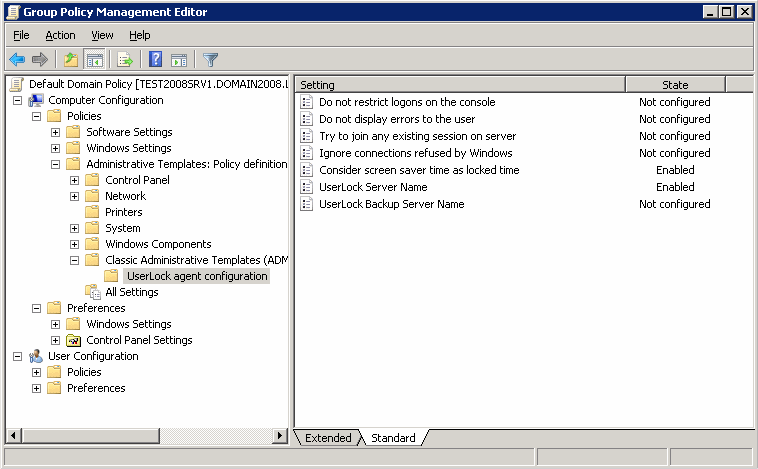Switch to the Extended tab
This screenshot has height=469, width=758.
pos(328,438)
